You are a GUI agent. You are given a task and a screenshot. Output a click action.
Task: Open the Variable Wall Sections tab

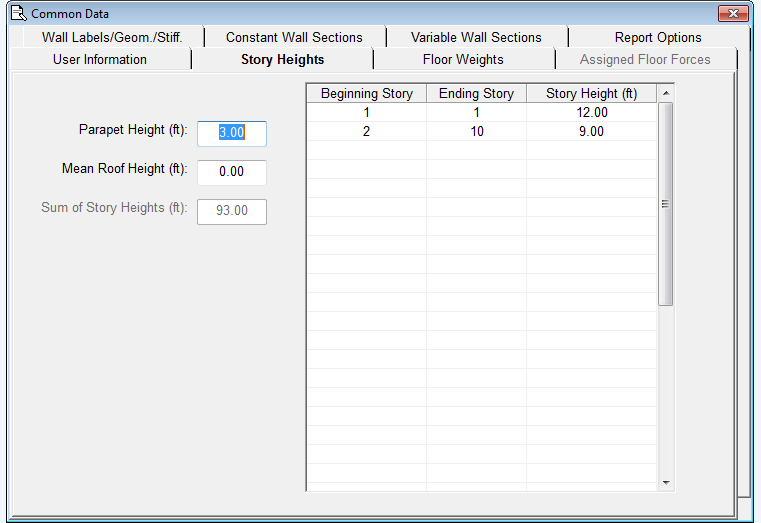point(476,37)
